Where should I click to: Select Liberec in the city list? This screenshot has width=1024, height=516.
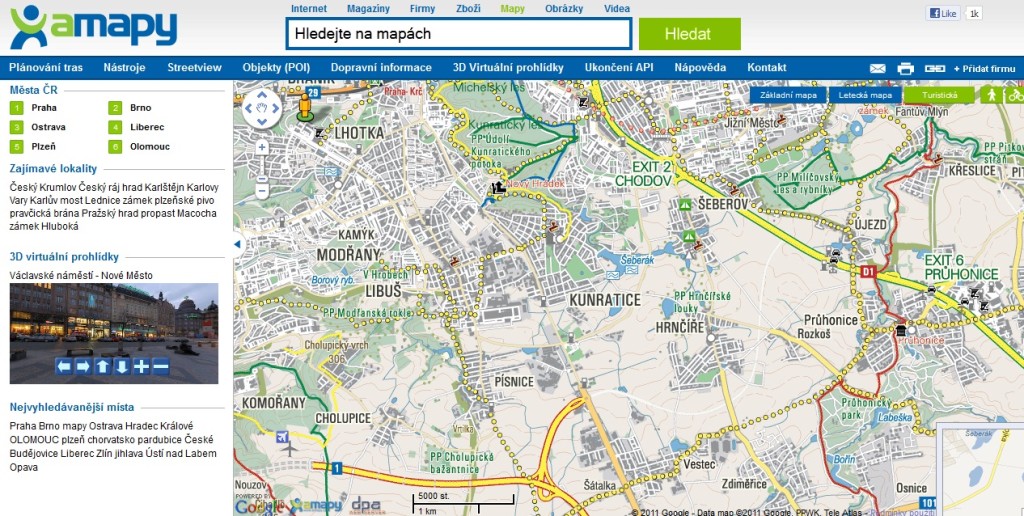[x=147, y=127]
